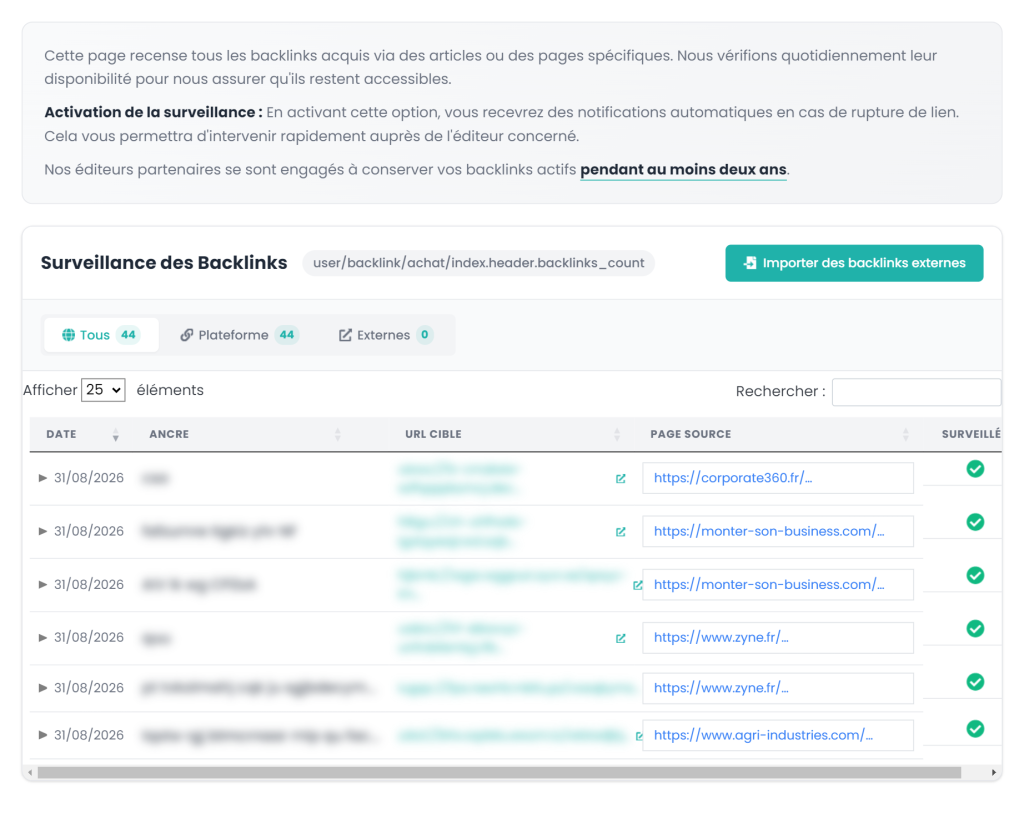Open external link icon in second monter-son-business row
This screenshot has height=824, width=1024.
637,585
